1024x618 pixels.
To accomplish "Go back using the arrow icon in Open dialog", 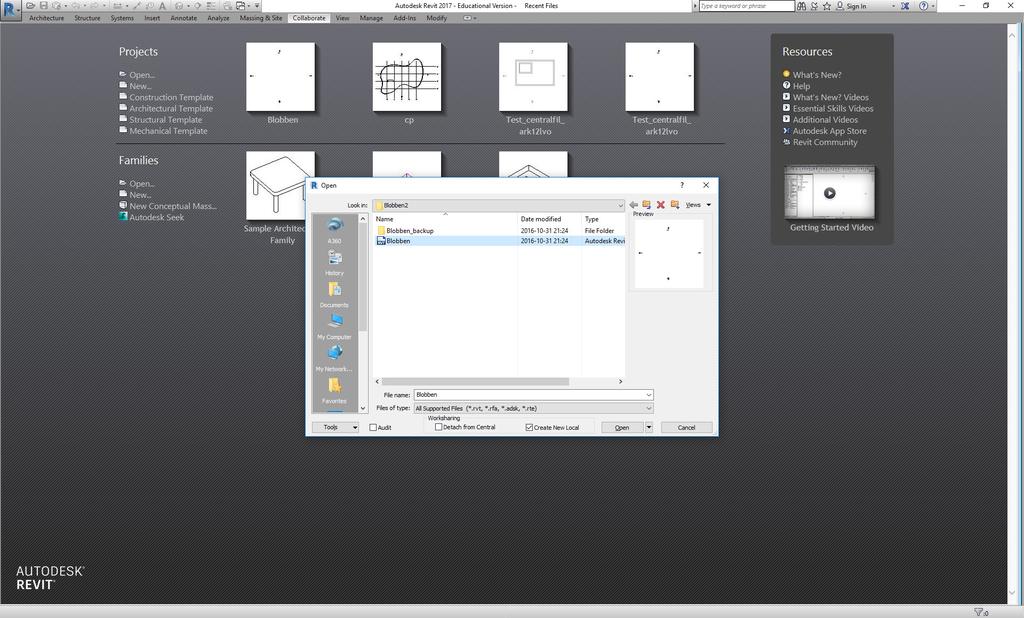I will tap(633, 205).
